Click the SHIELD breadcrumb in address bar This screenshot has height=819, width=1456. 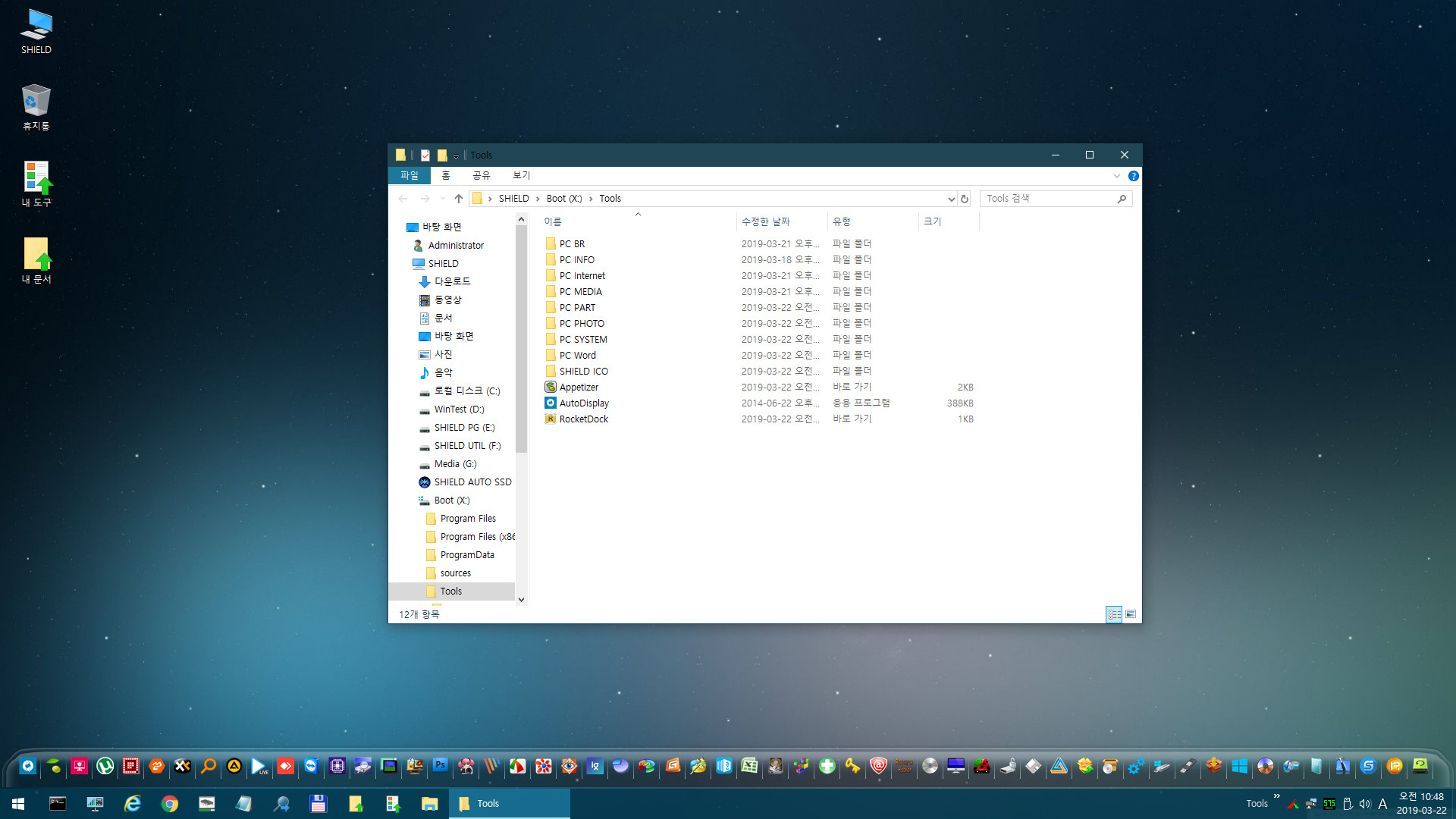click(513, 199)
